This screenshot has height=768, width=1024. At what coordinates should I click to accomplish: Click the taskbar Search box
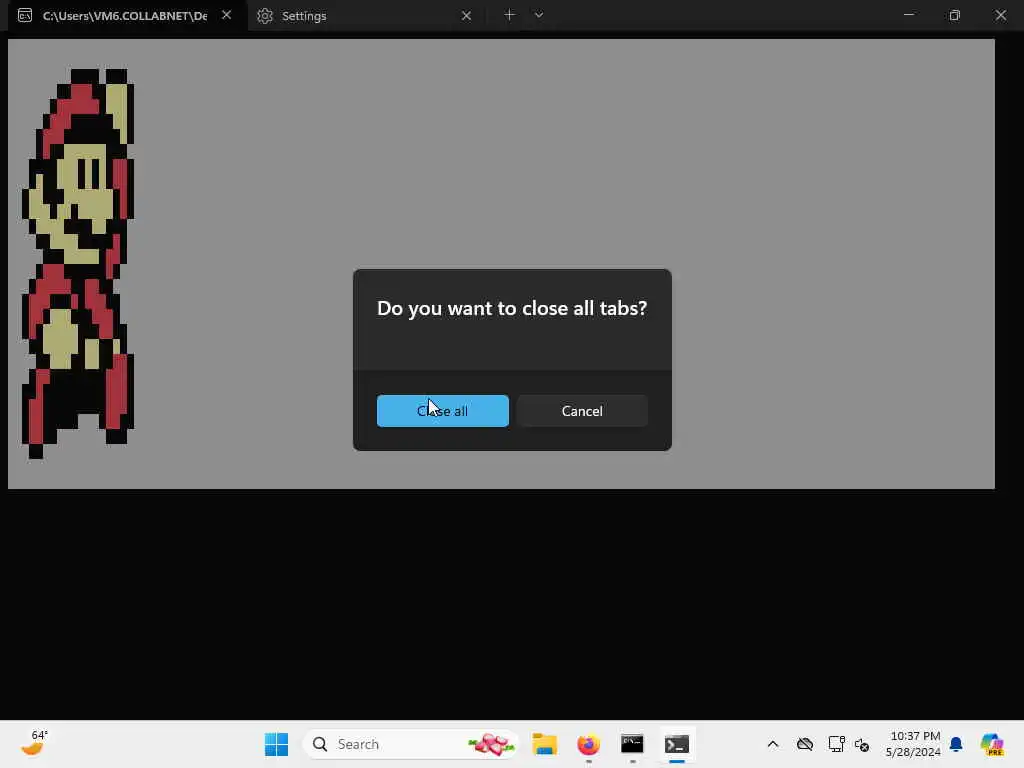(x=411, y=744)
